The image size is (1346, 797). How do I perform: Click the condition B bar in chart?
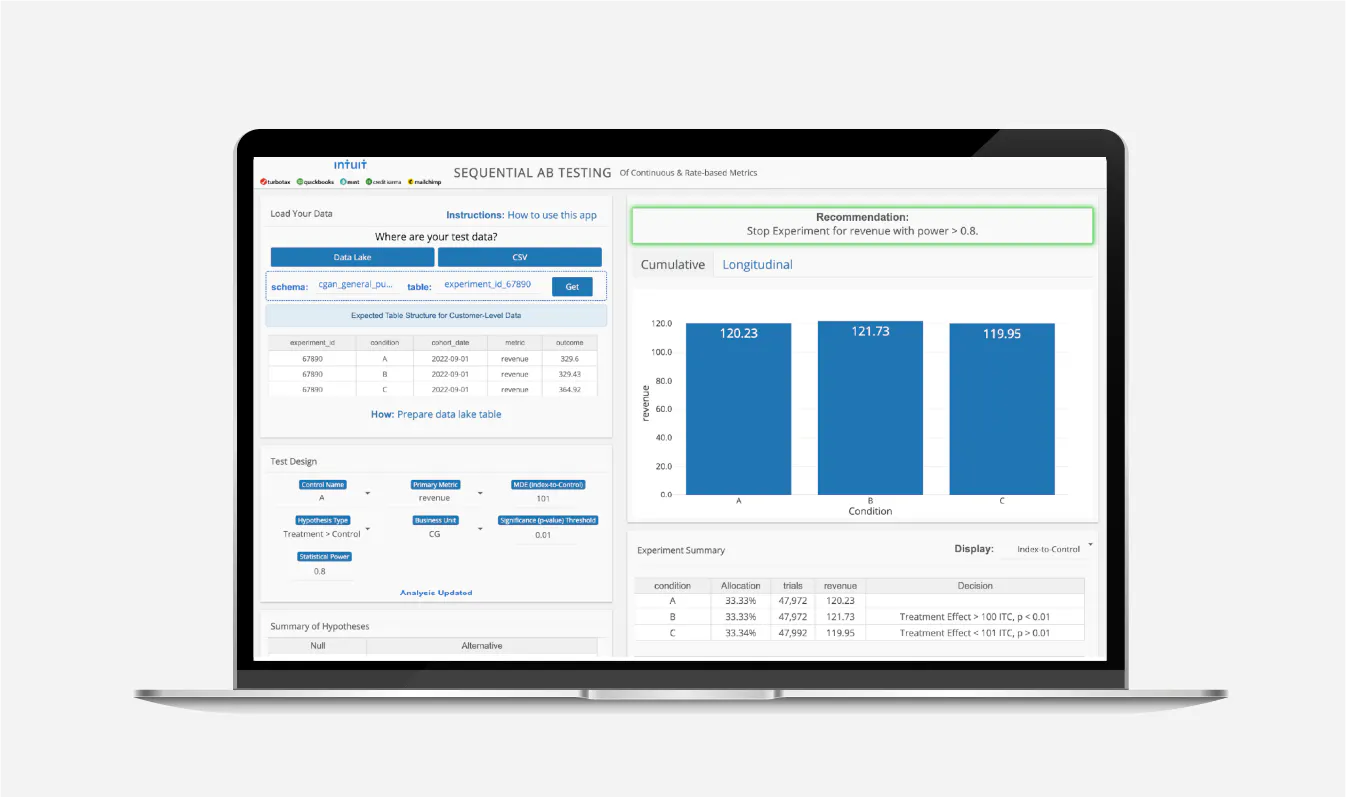[870, 408]
